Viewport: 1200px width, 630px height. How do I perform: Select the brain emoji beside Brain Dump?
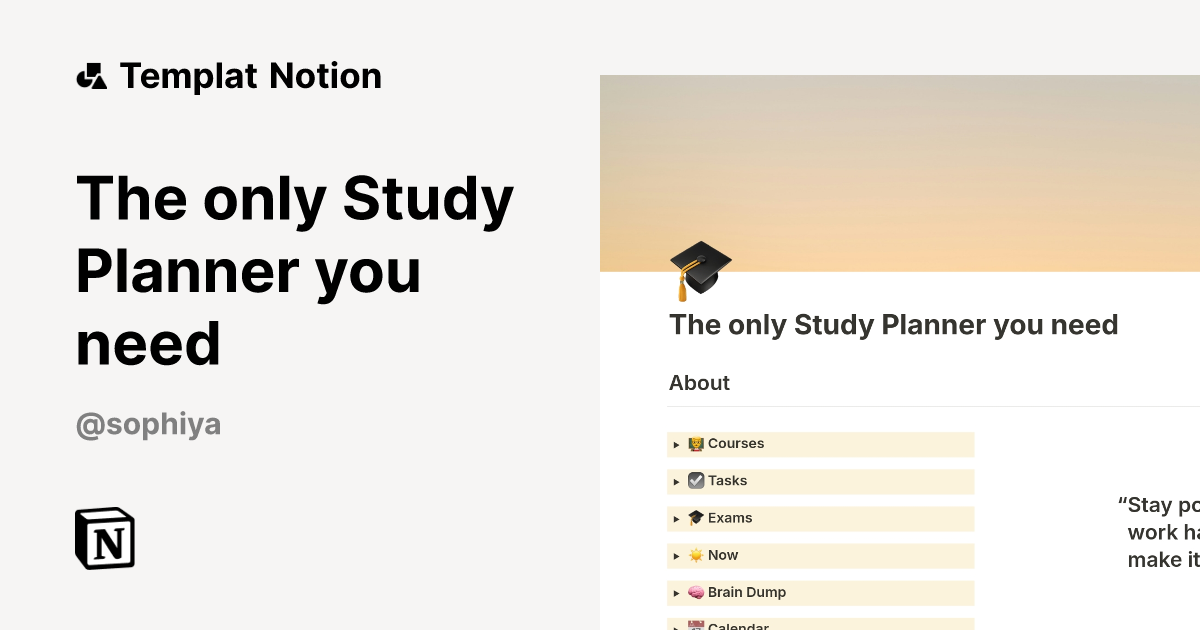click(696, 592)
